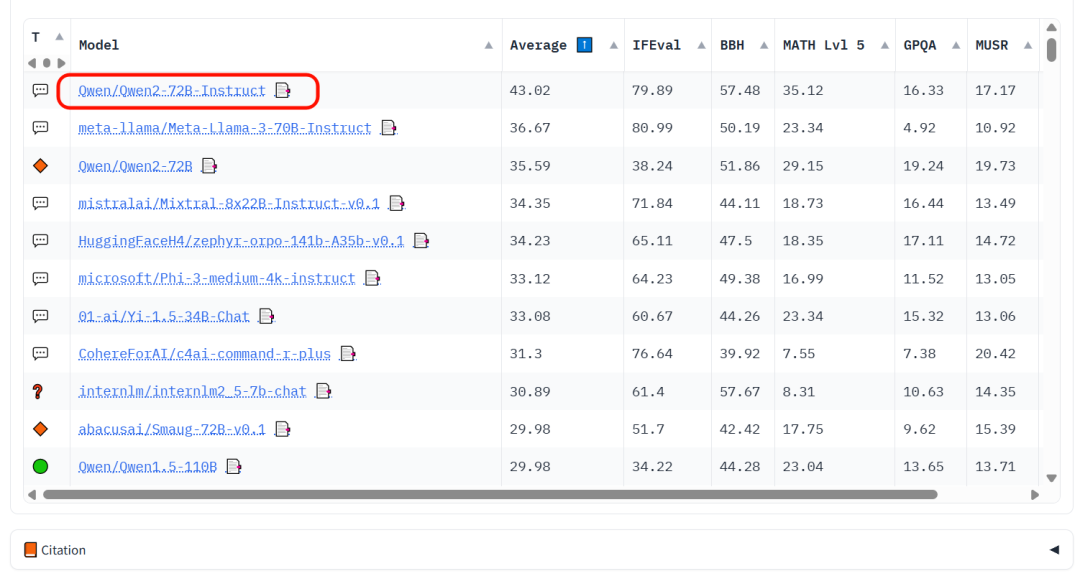Screen dimensions: 1080x579
Task: Sort by BBH column arrow
Action: (x=764, y=45)
